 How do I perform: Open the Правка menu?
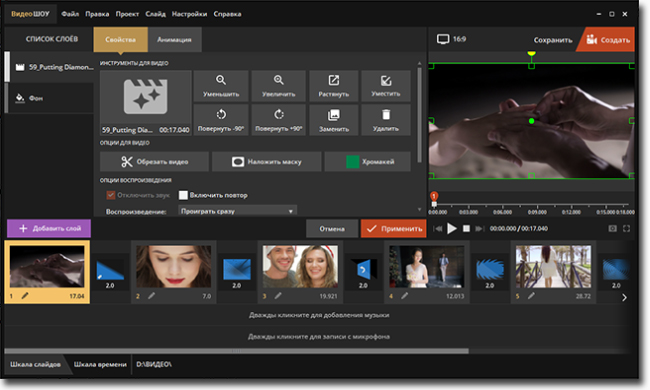click(x=97, y=14)
